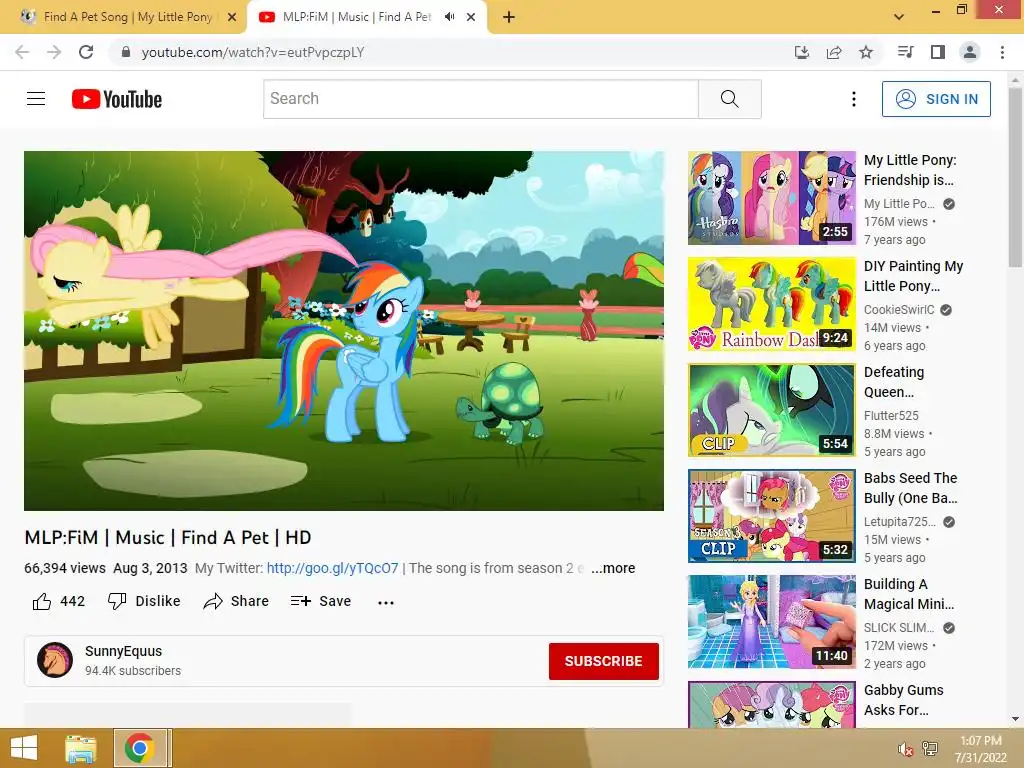
Task: Open Defeating Queen clip thumbnail
Action: 771,410
